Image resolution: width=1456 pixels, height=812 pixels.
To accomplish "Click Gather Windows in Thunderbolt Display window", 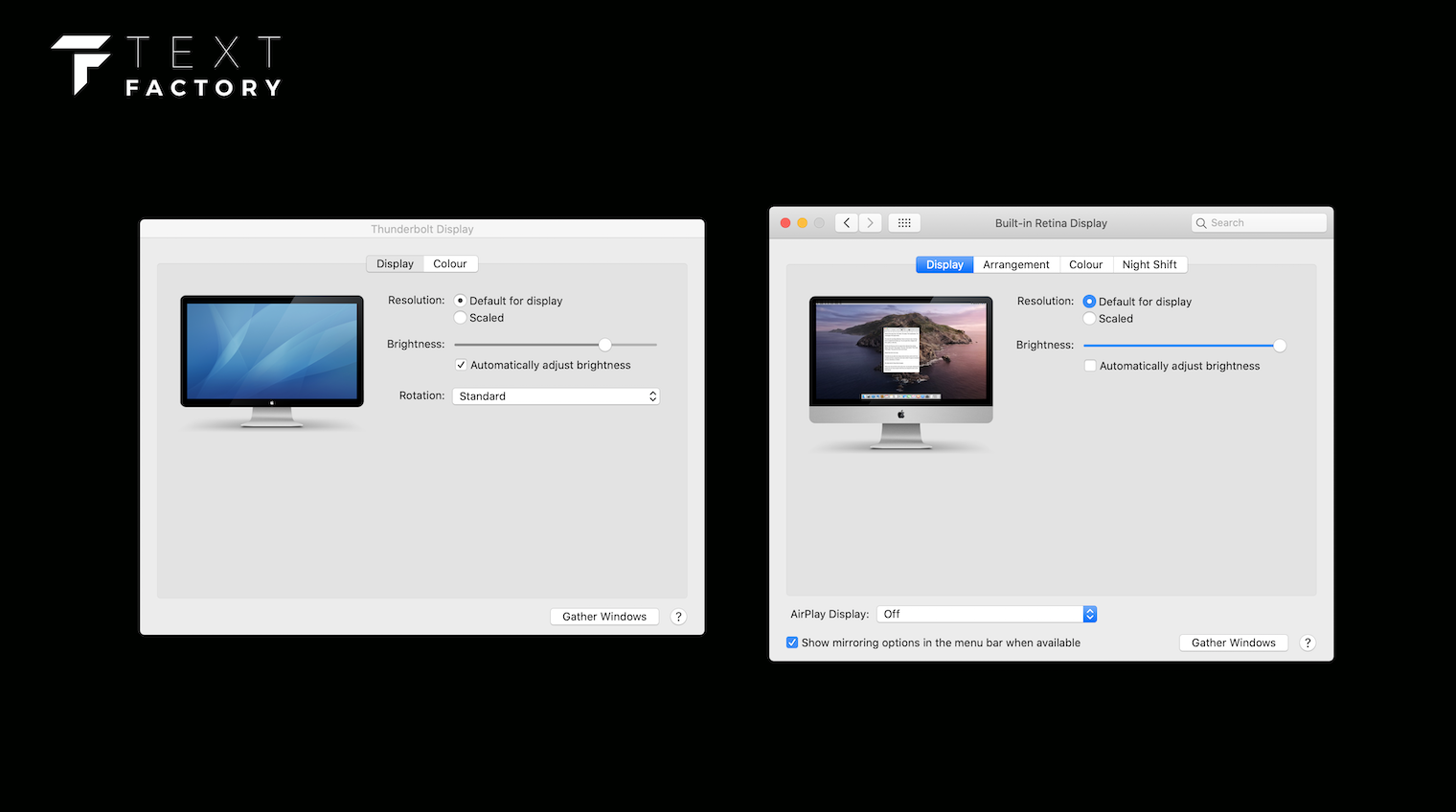I will click(x=604, y=617).
